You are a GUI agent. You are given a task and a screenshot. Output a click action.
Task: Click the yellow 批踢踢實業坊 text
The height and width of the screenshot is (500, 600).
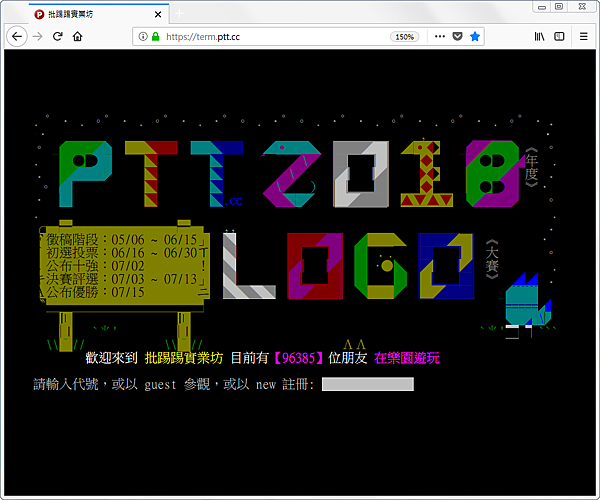pyautogui.click(x=184, y=358)
